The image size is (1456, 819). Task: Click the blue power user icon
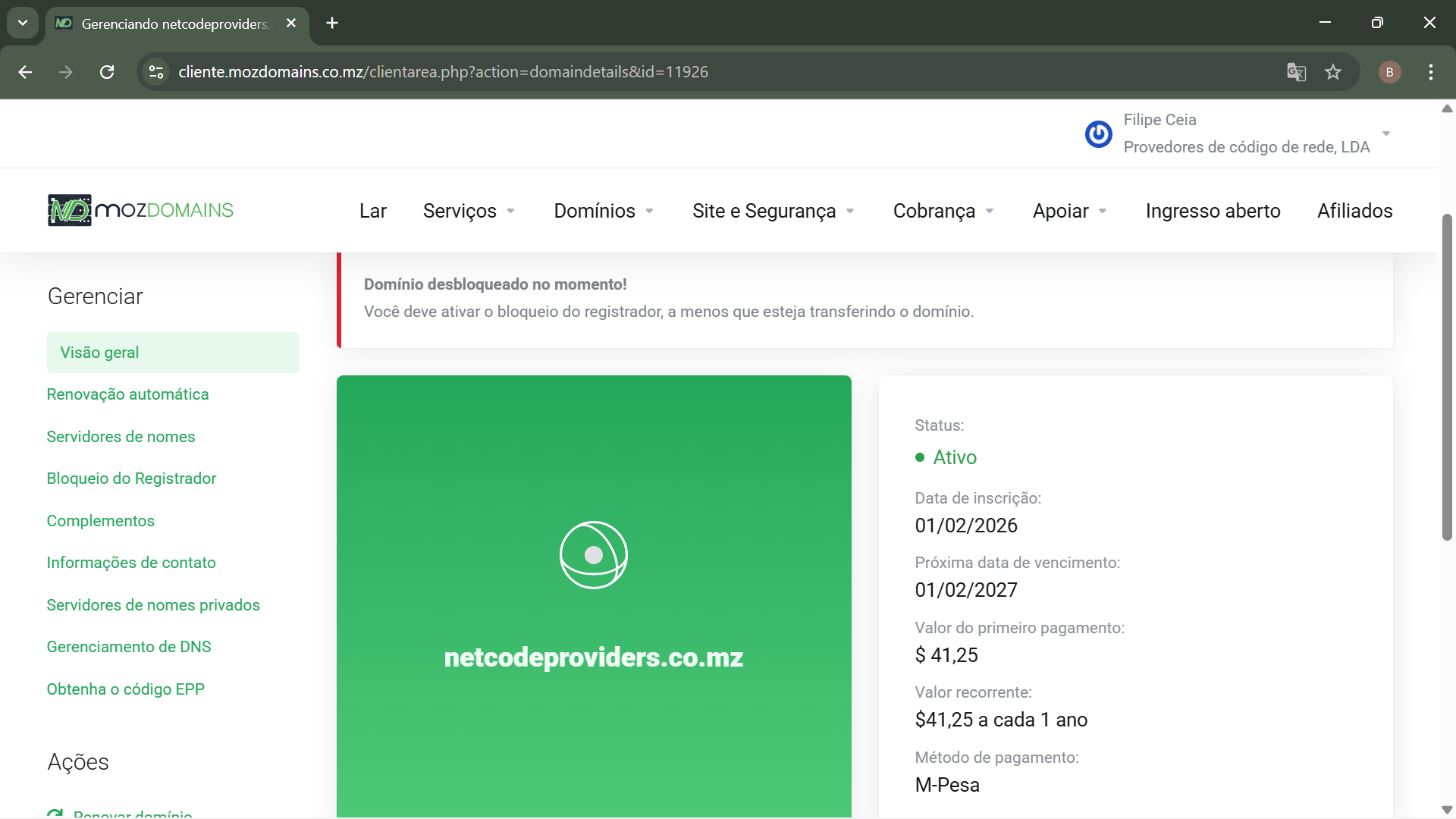coord(1098,134)
